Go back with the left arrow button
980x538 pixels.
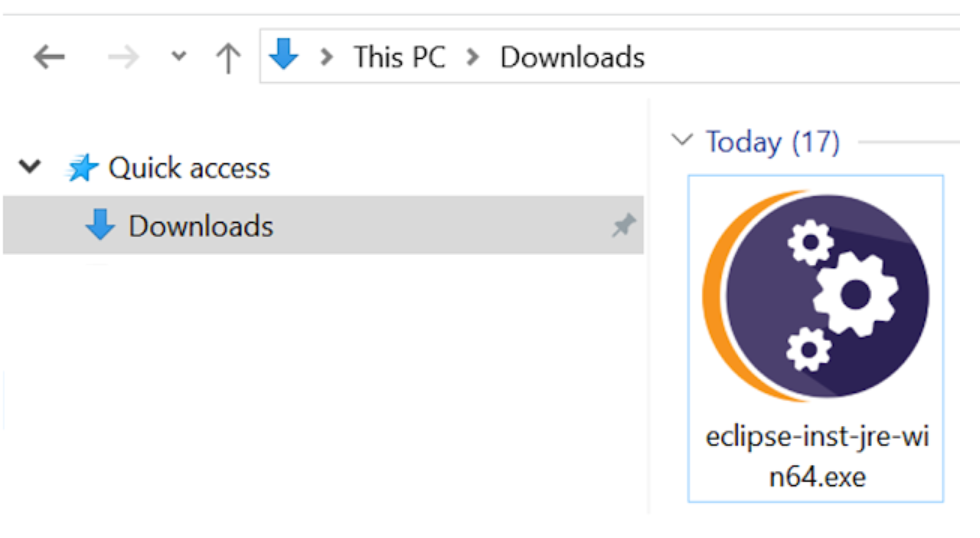click(x=49, y=57)
